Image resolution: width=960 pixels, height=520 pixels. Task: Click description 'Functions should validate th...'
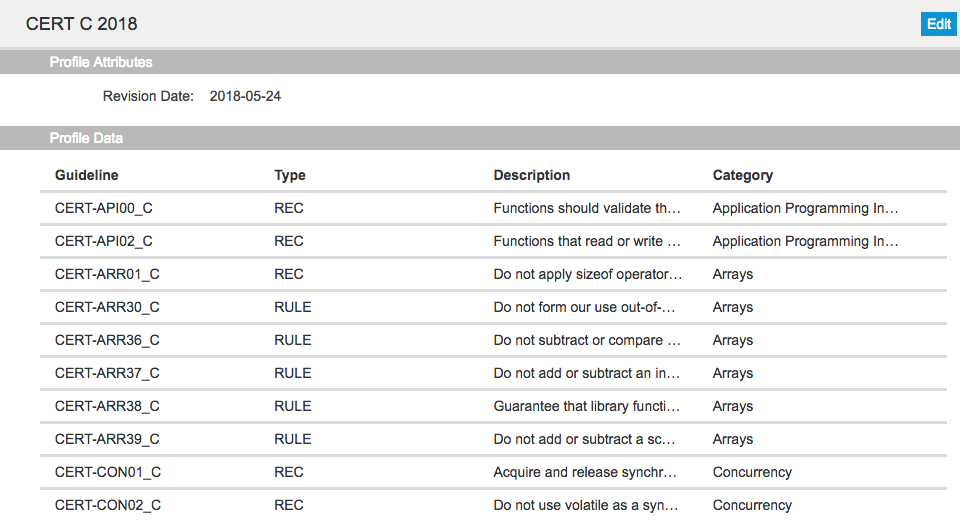coord(587,208)
